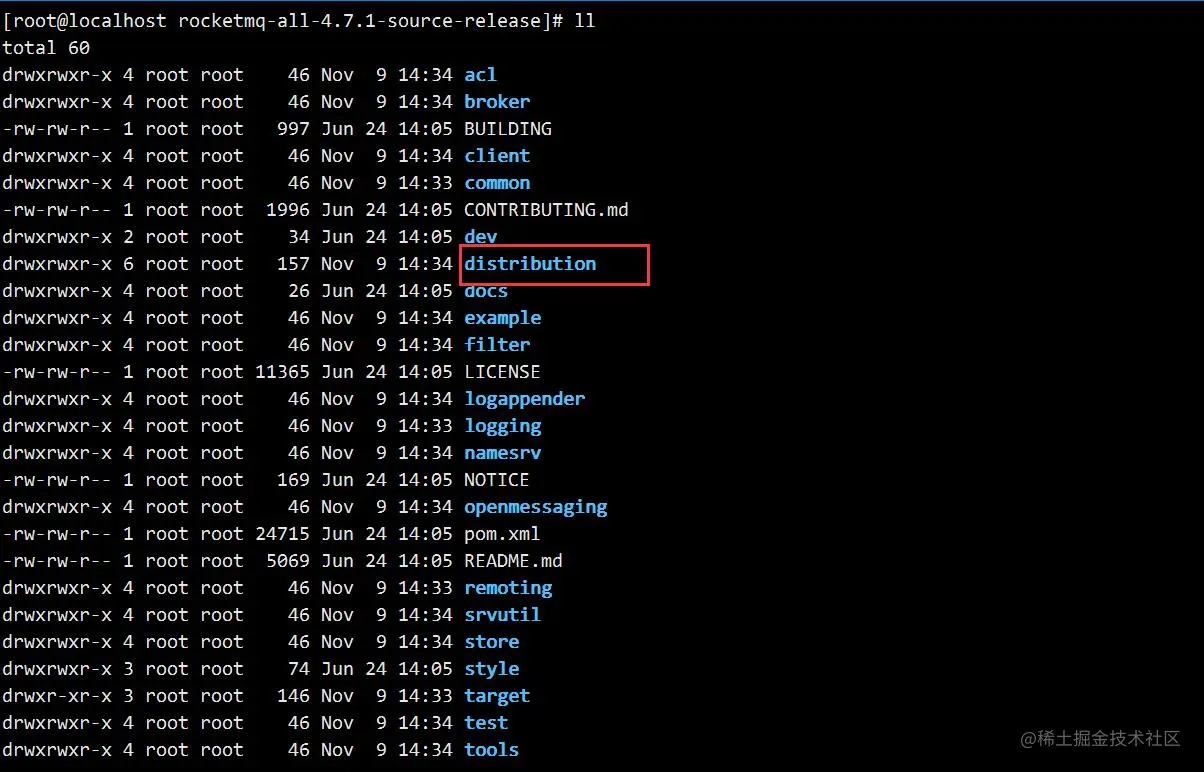Select the distribution directory name

(530, 264)
